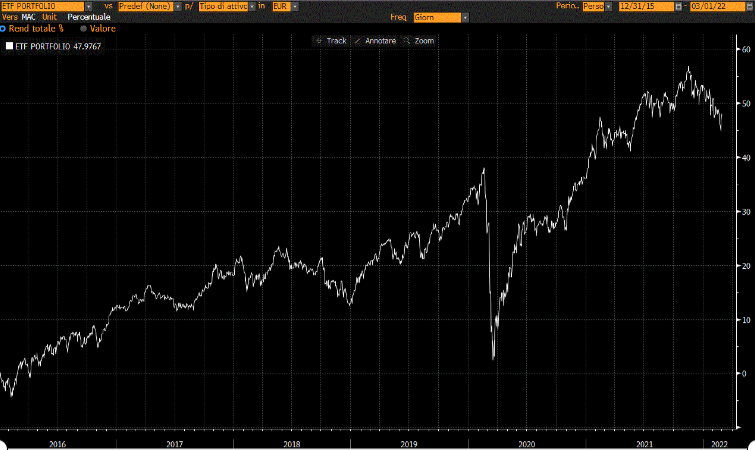Click the Percentuale unit label
Image resolution: width=755 pixels, height=450 pixels.
point(89,18)
